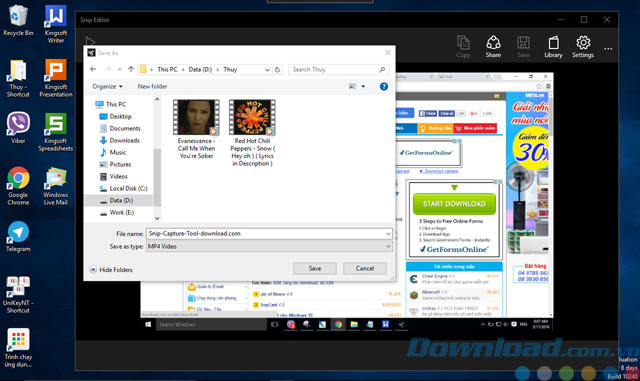The image size is (640, 381).
Task: Open Kingsoft Writer desktop icon
Action: coord(56,24)
